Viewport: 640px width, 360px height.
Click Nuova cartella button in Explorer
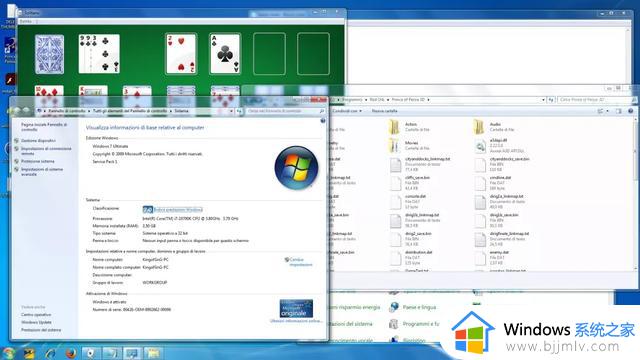tap(384, 111)
